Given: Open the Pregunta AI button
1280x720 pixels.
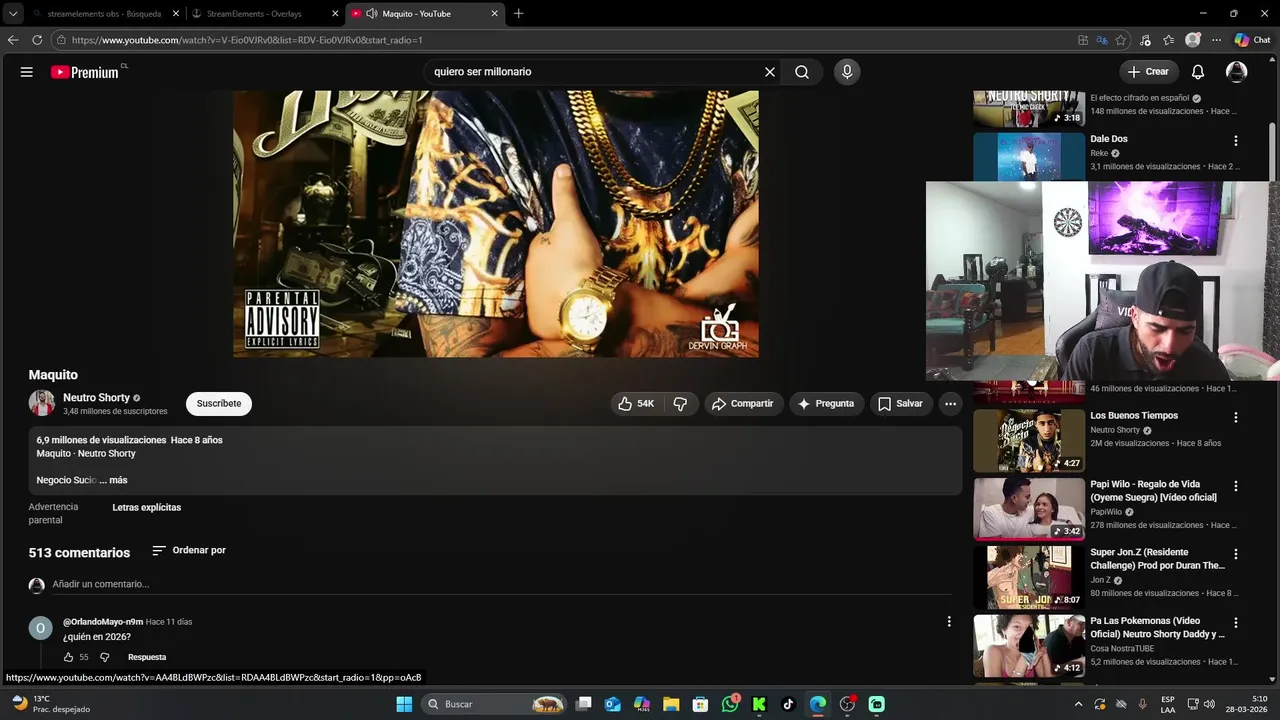Looking at the screenshot, I should tap(826, 404).
